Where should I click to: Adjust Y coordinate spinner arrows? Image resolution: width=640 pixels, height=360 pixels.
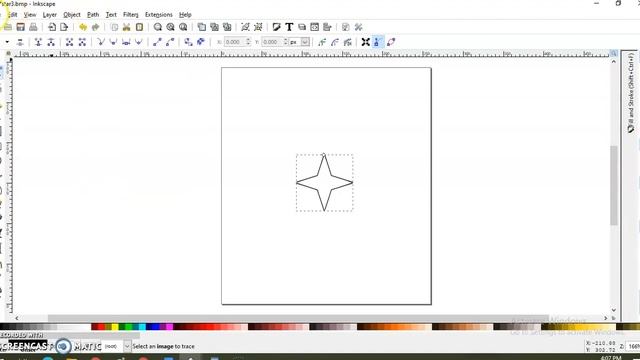[x=286, y=42]
